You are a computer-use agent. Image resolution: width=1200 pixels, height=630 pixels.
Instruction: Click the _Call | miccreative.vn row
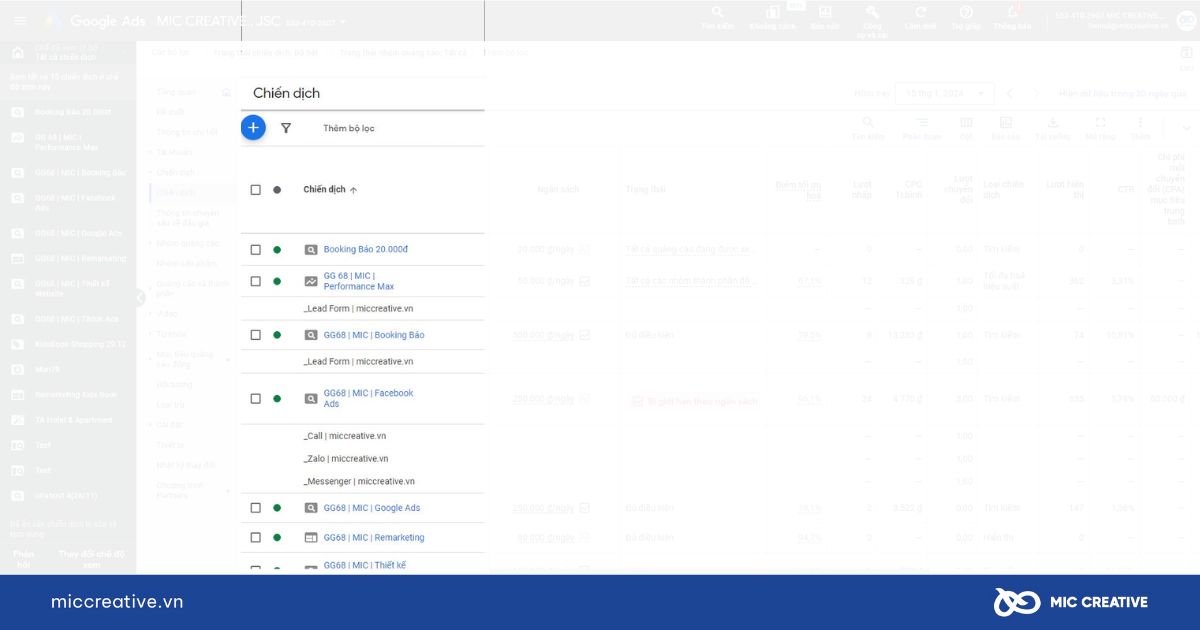point(345,436)
